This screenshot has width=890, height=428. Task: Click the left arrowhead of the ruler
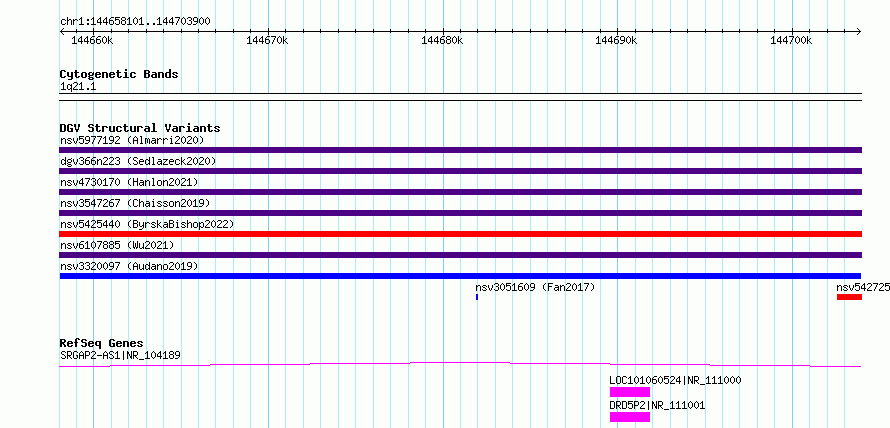(62, 31)
